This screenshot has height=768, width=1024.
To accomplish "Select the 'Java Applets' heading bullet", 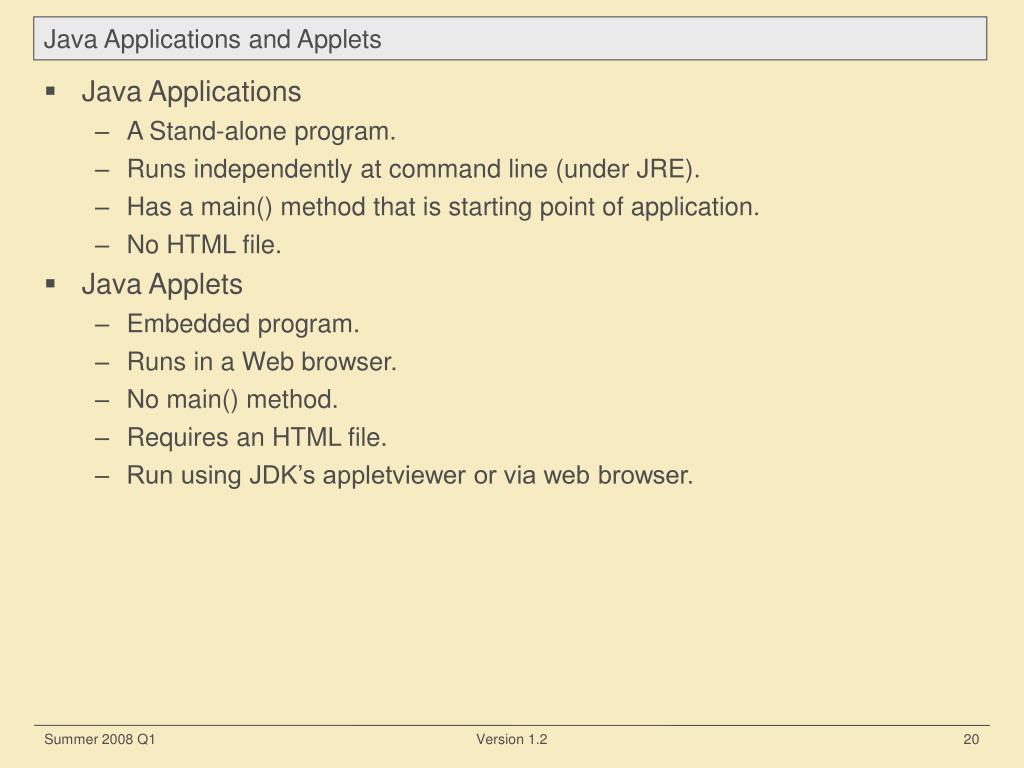I will tap(162, 285).
